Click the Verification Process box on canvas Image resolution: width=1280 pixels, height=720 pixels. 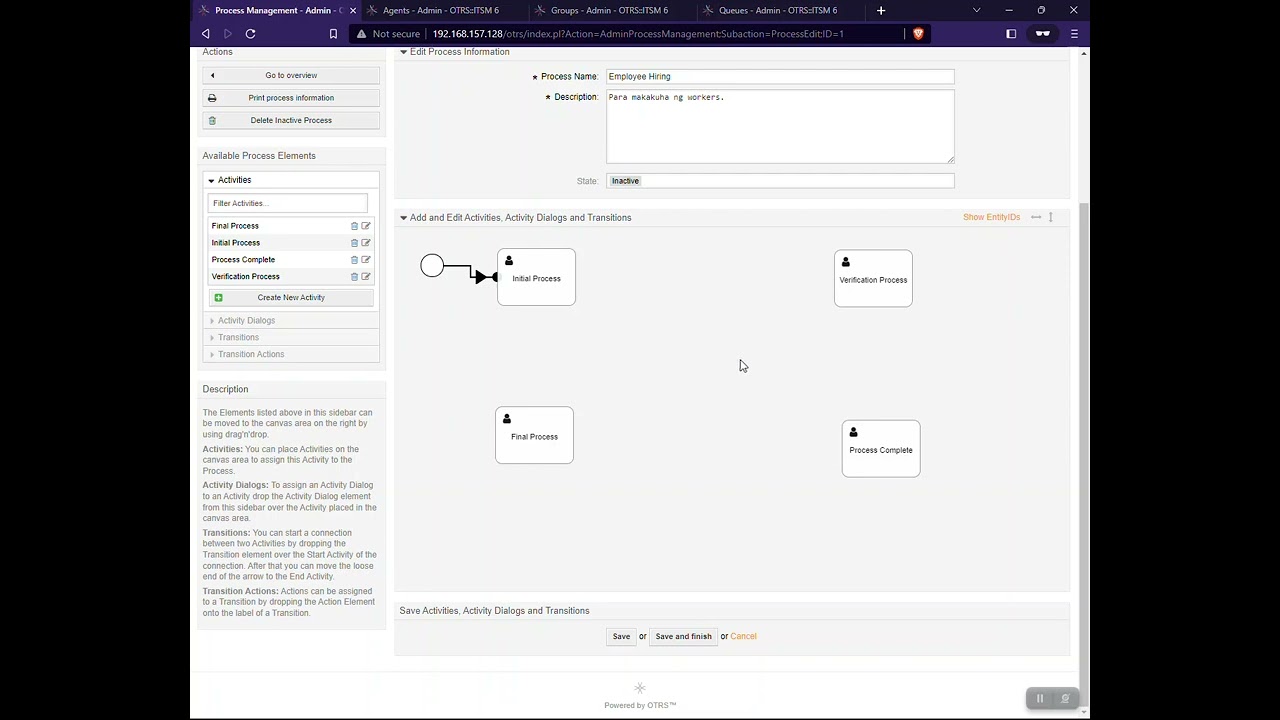click(x=873, y=279)
